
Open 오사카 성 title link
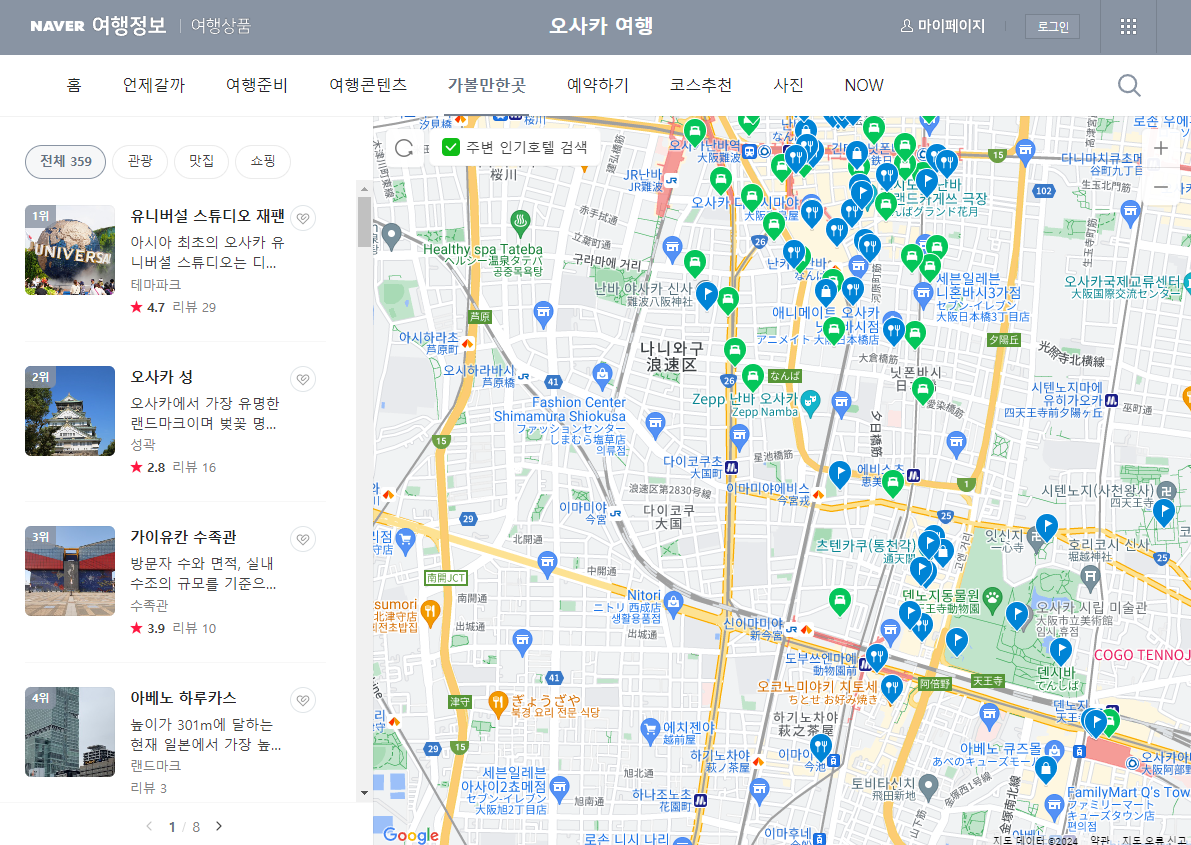pyautogui.click(x=162, y=377)
